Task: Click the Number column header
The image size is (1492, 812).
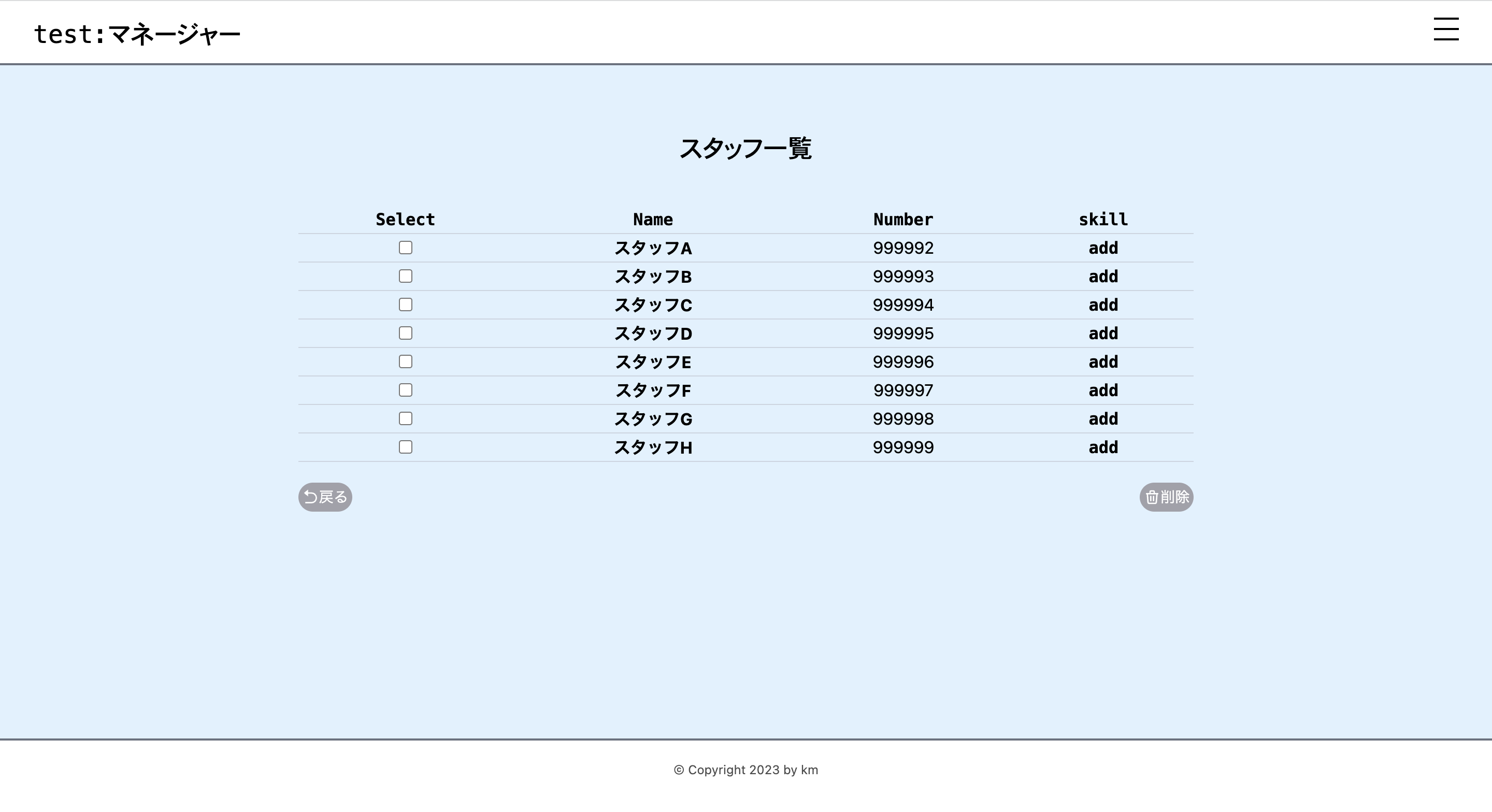Action: click(x=903, y=219)
